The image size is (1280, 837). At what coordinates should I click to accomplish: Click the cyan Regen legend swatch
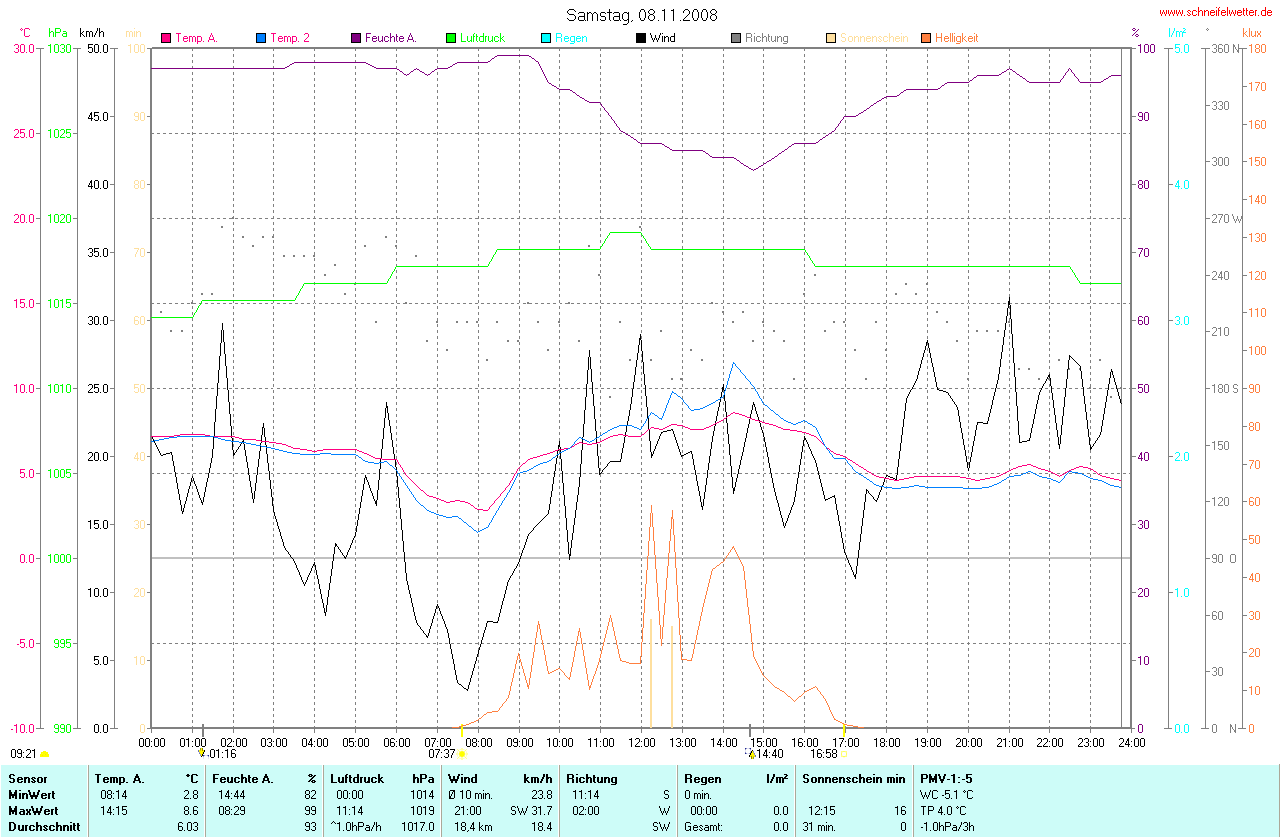(546, 38)
